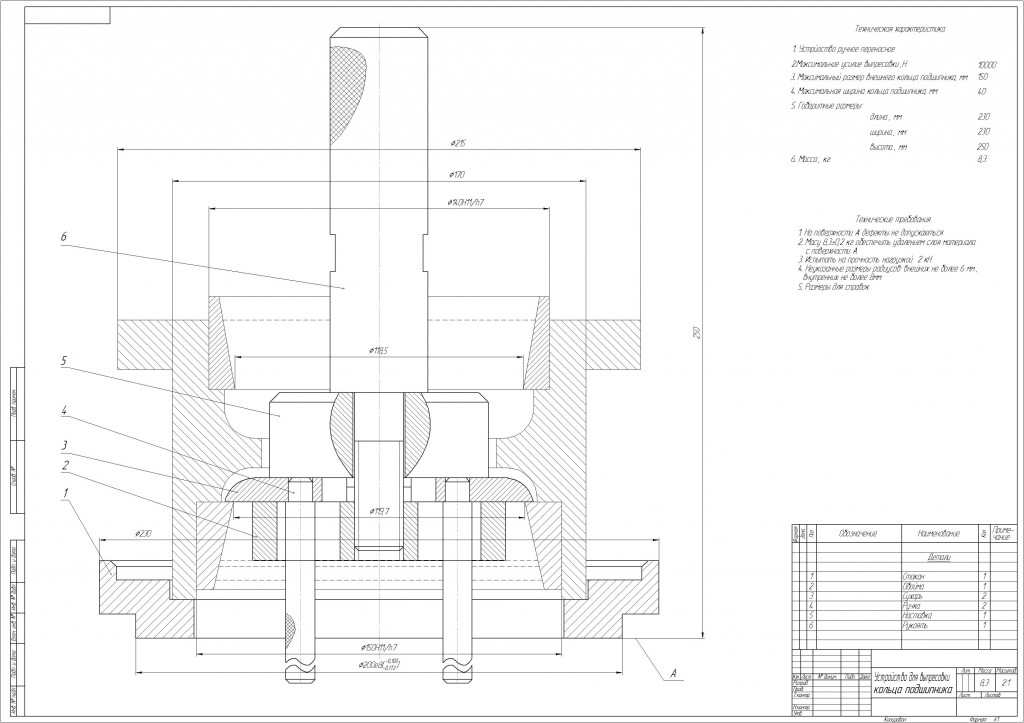This screenshot has height=723, width=1024.
Task: Select scale value 2:1 in title block
Action: click(1006, 683)
